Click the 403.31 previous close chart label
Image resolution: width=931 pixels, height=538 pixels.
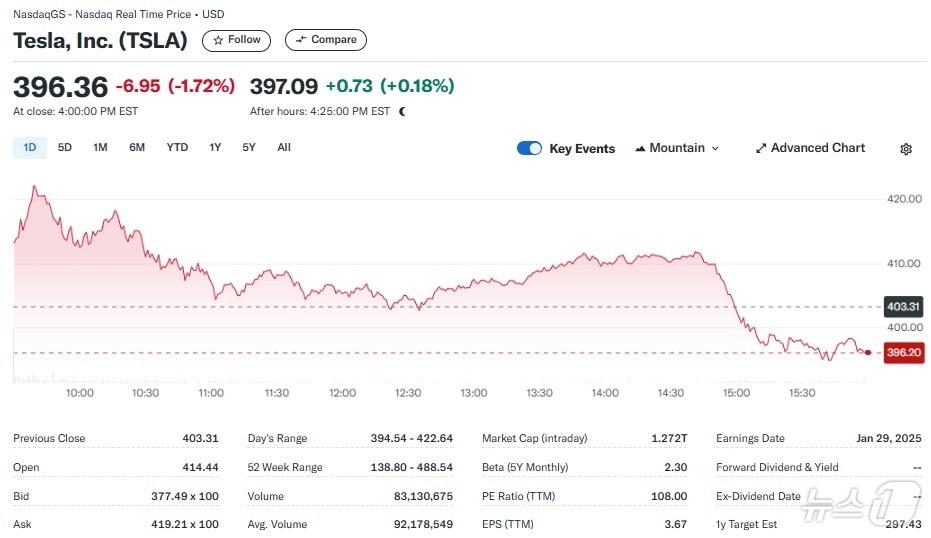point(903,307)
